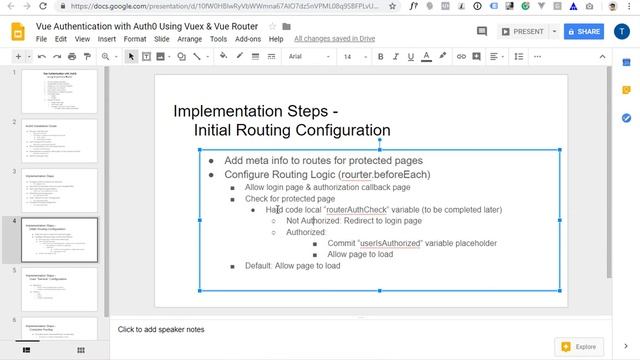Open Tasks blue checkmark side panel
Image resolution: width=640 pixels, height=360 pixels.
pyautogui.click(x=627, y=118)
